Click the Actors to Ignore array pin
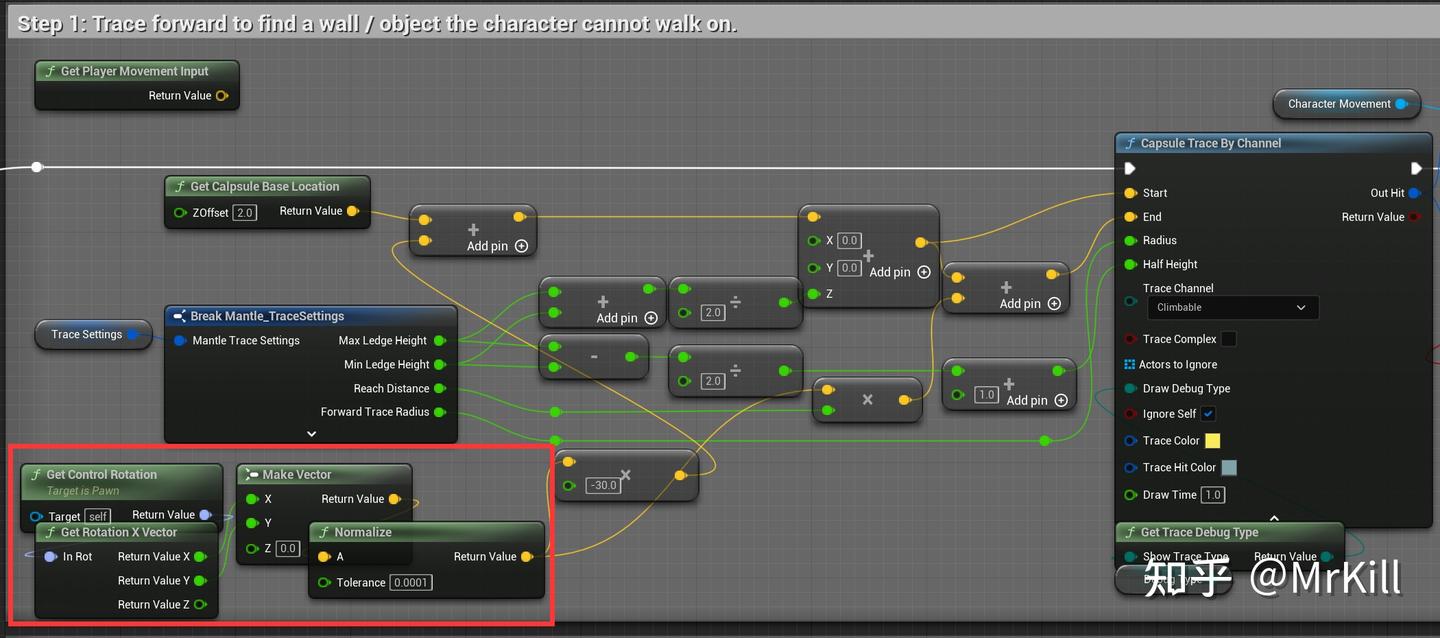 click(x=1131, y=364)
